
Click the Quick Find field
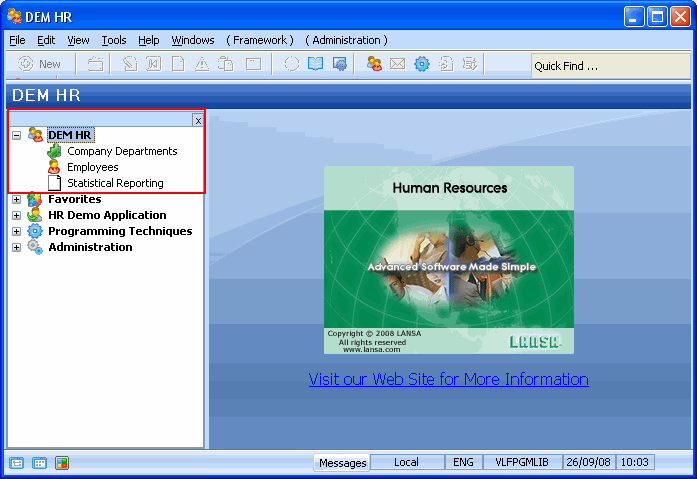(x=610, y=66)
